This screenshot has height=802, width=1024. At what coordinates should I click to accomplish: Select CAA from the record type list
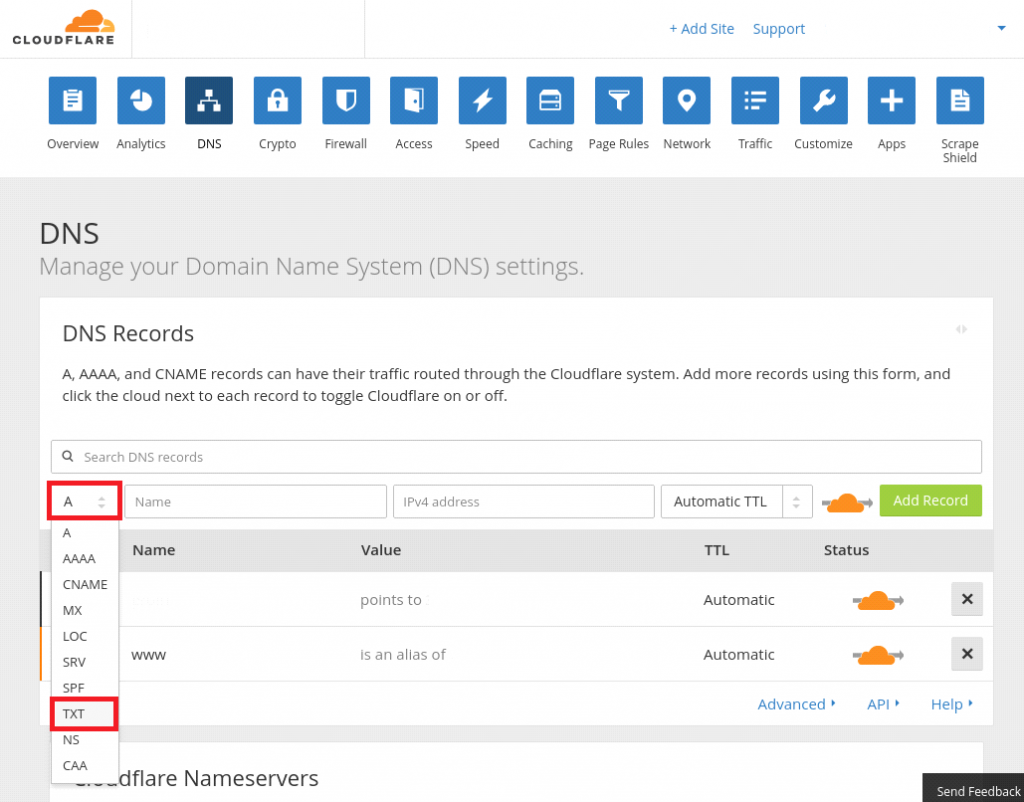click(85, 765)
